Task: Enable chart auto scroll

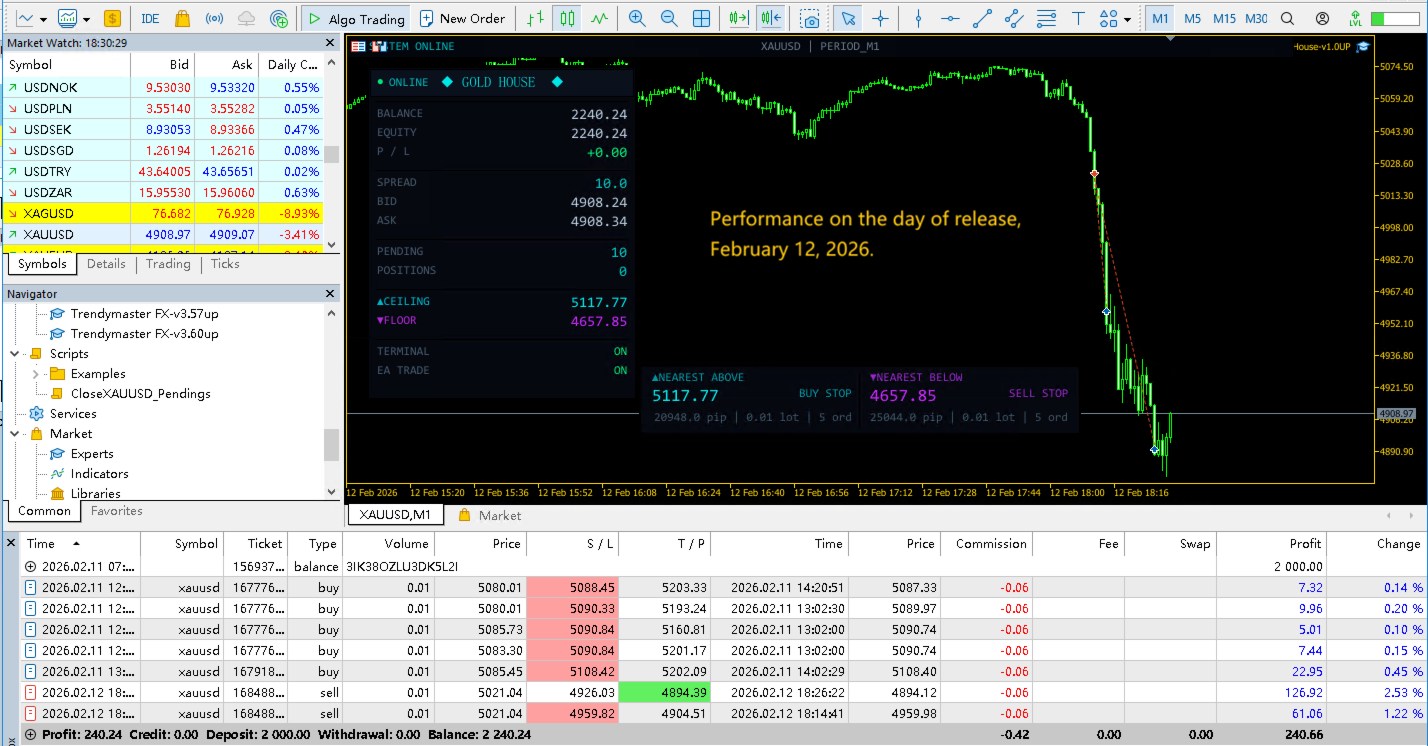Action: pos(741,17)
